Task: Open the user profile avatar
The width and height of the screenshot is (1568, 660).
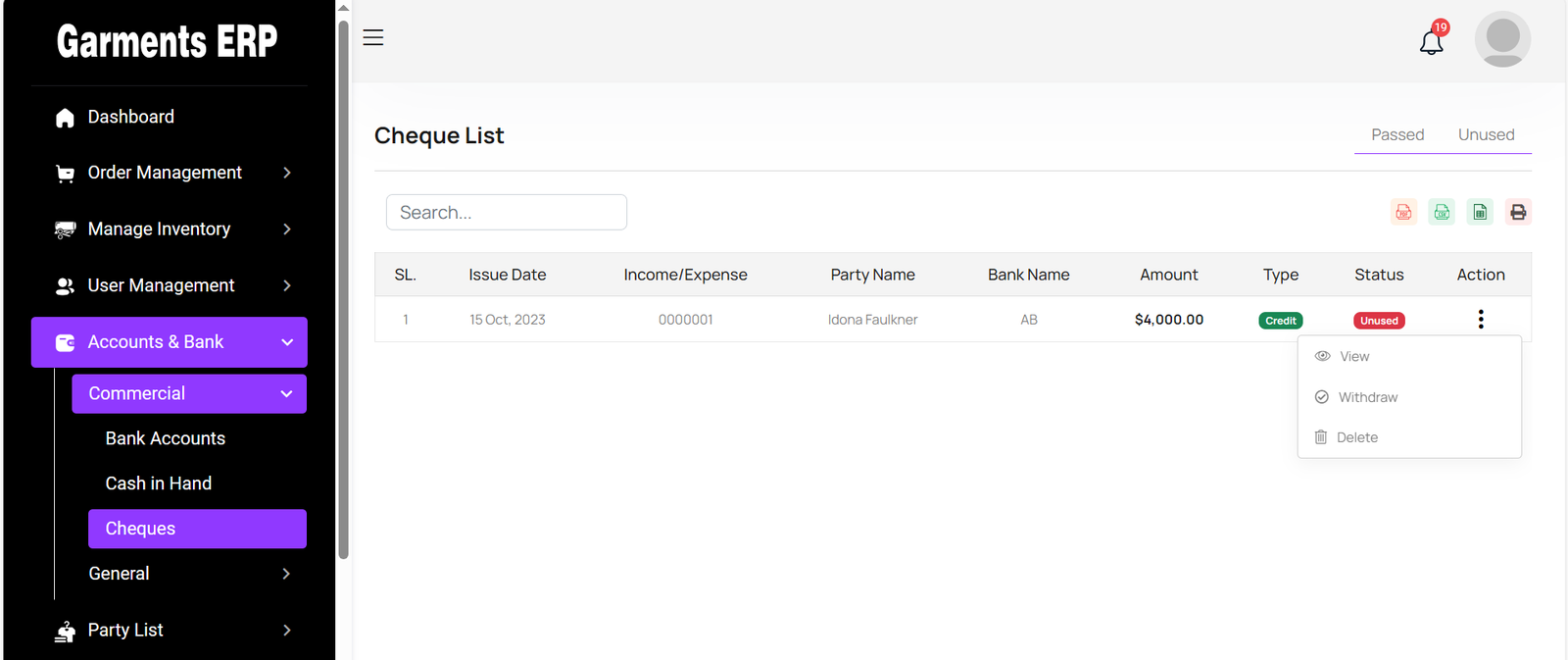Action: click(1502, 39)
